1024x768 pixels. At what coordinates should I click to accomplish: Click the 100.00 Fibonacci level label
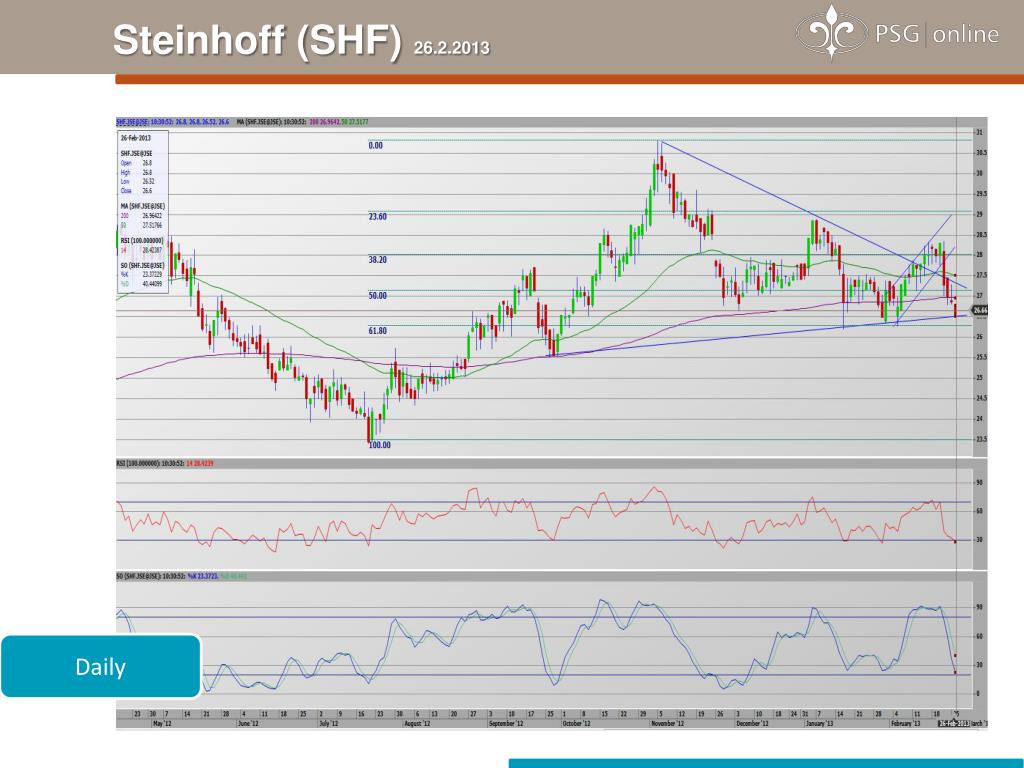click(x=379, y=445)
